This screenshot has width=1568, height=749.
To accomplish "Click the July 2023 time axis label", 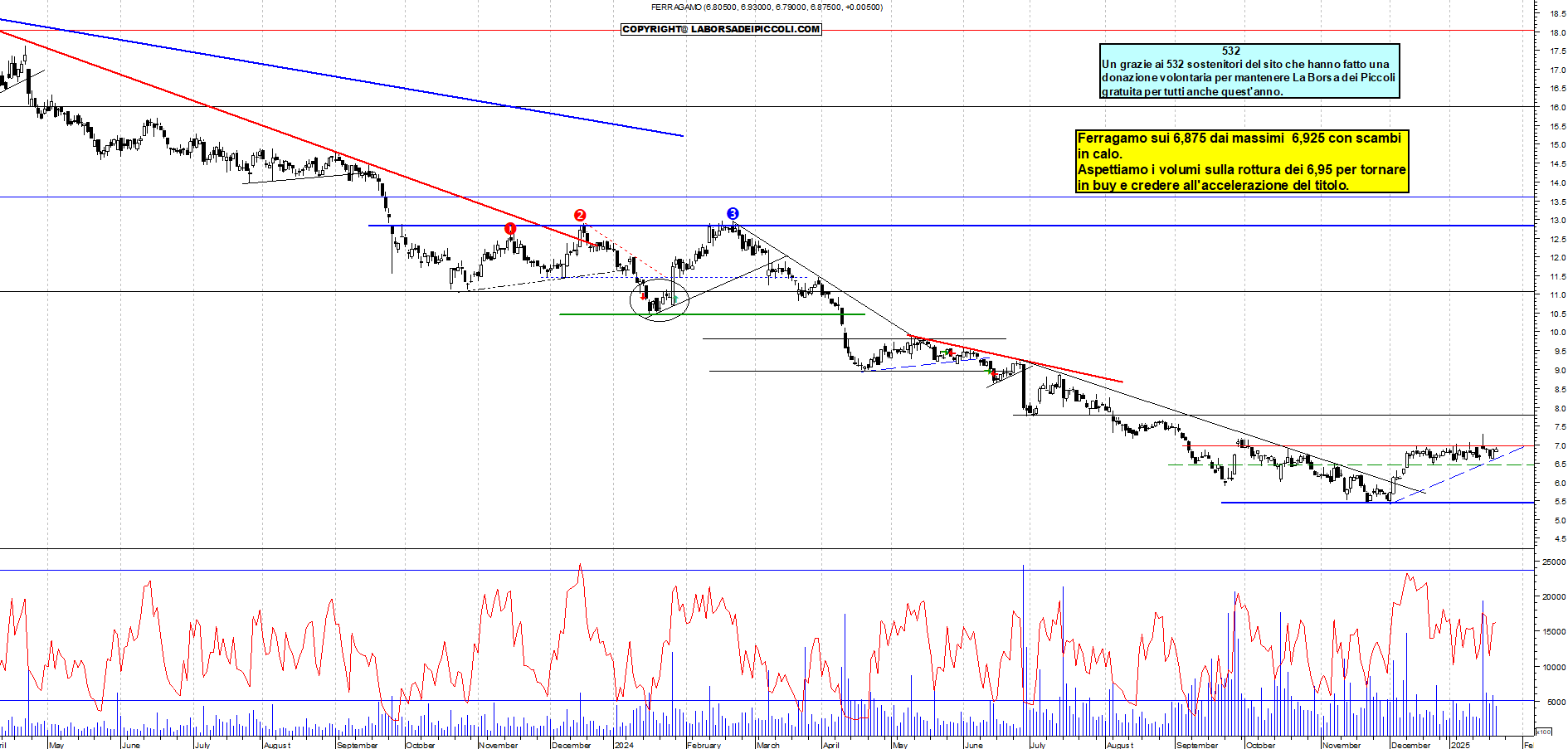I will tap(202, 745).
